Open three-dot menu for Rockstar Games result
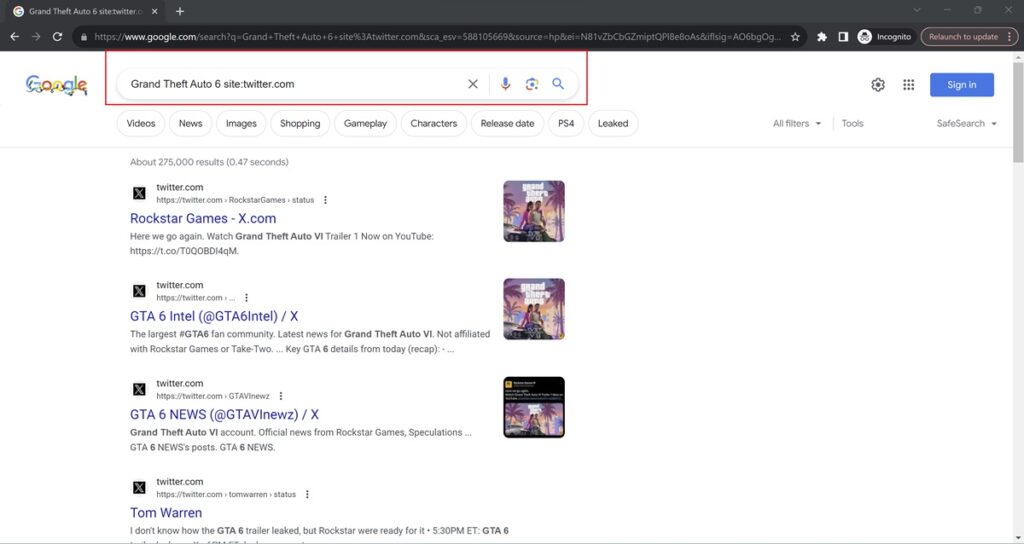The height and width of the screenshot is (544, 1024). (325, 200)
